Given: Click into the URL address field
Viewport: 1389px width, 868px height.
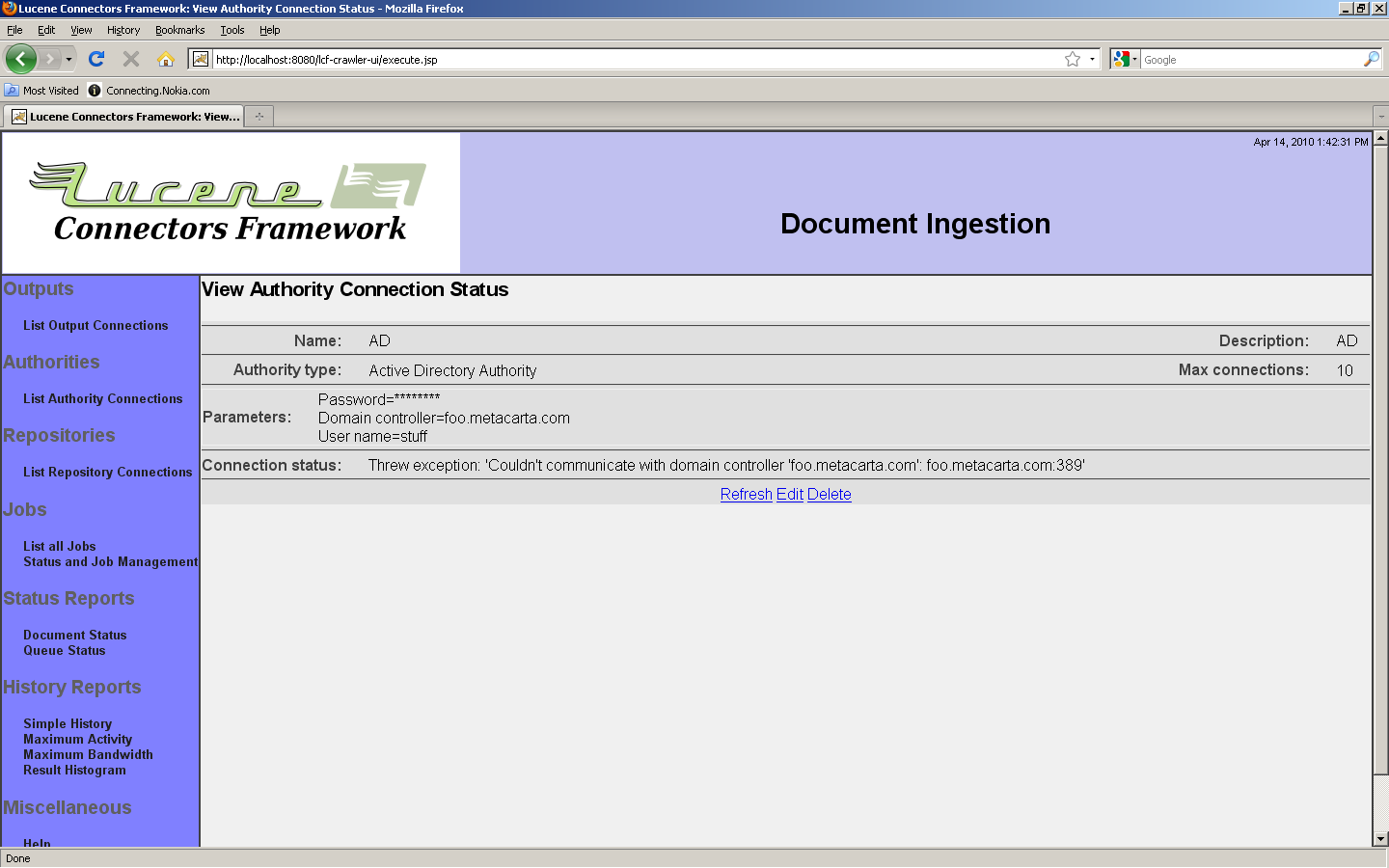Looking at the screenshot, I should point(627,59).
